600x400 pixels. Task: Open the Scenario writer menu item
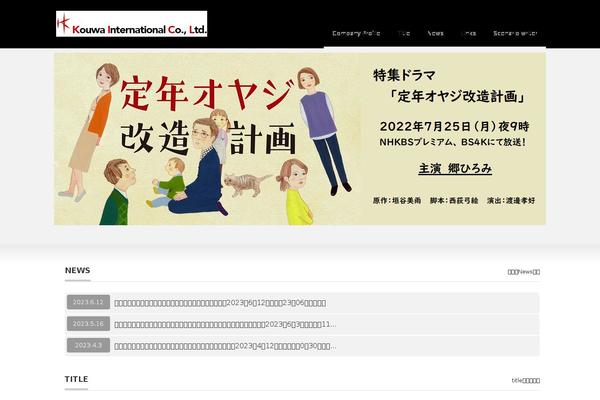tap(515, 33)
